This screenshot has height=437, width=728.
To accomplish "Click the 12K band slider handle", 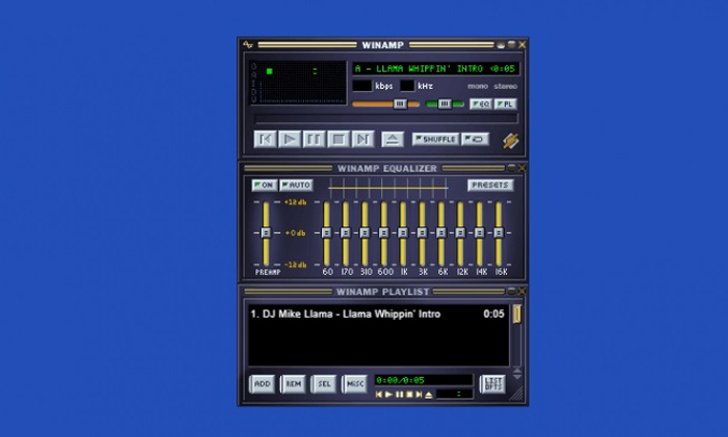I will (460, 232).
